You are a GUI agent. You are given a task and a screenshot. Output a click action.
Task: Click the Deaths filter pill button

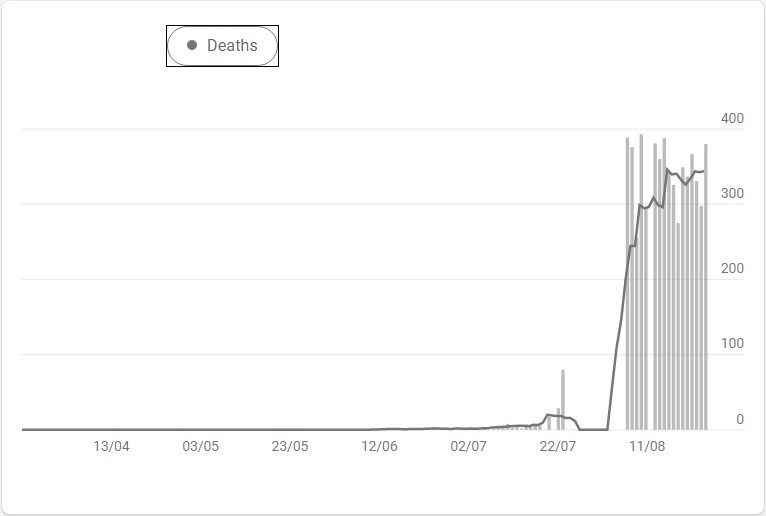click(222, 46)
